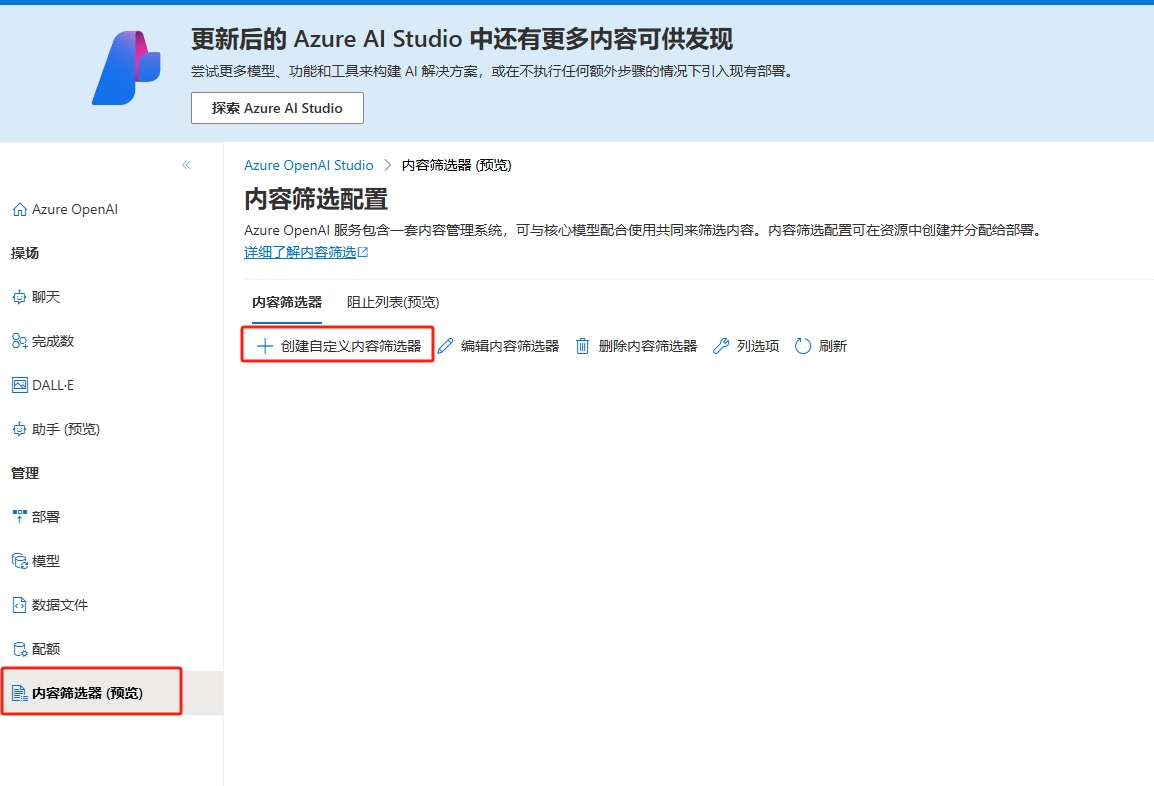Click the document icon beside 内容筛选器 (预览)

(20, 693)
